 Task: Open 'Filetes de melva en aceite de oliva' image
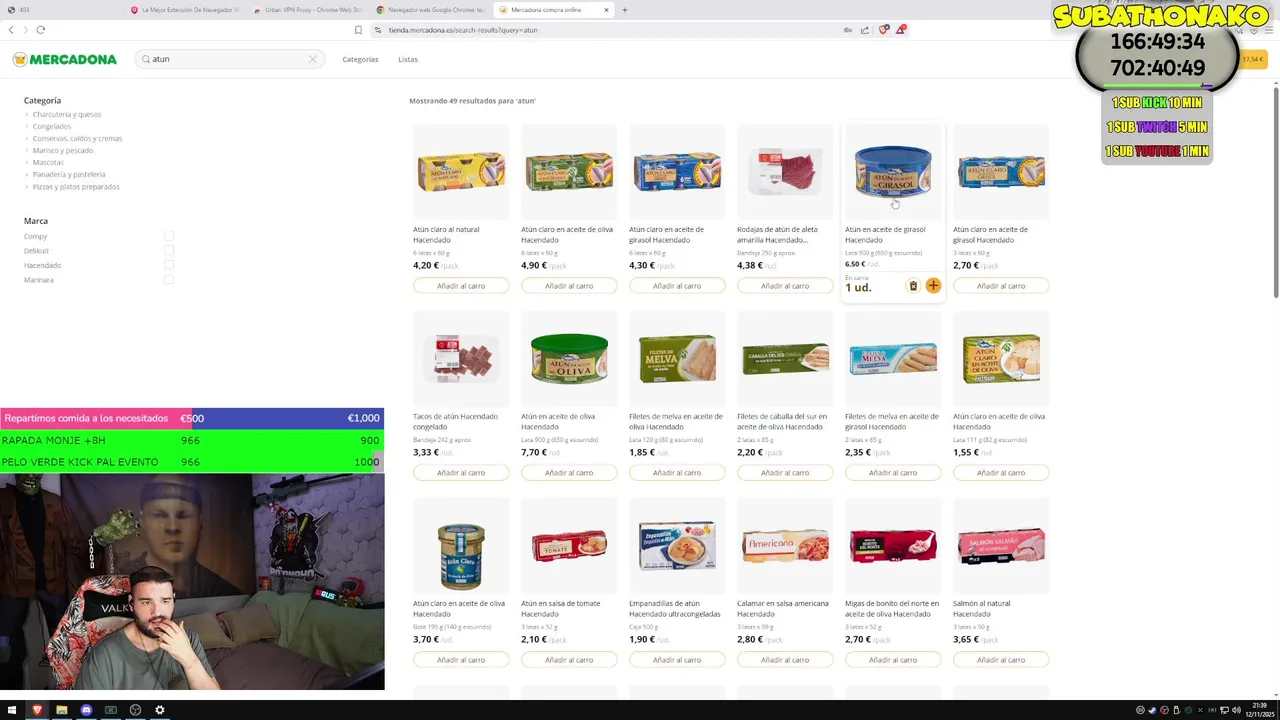click(677, 359)
